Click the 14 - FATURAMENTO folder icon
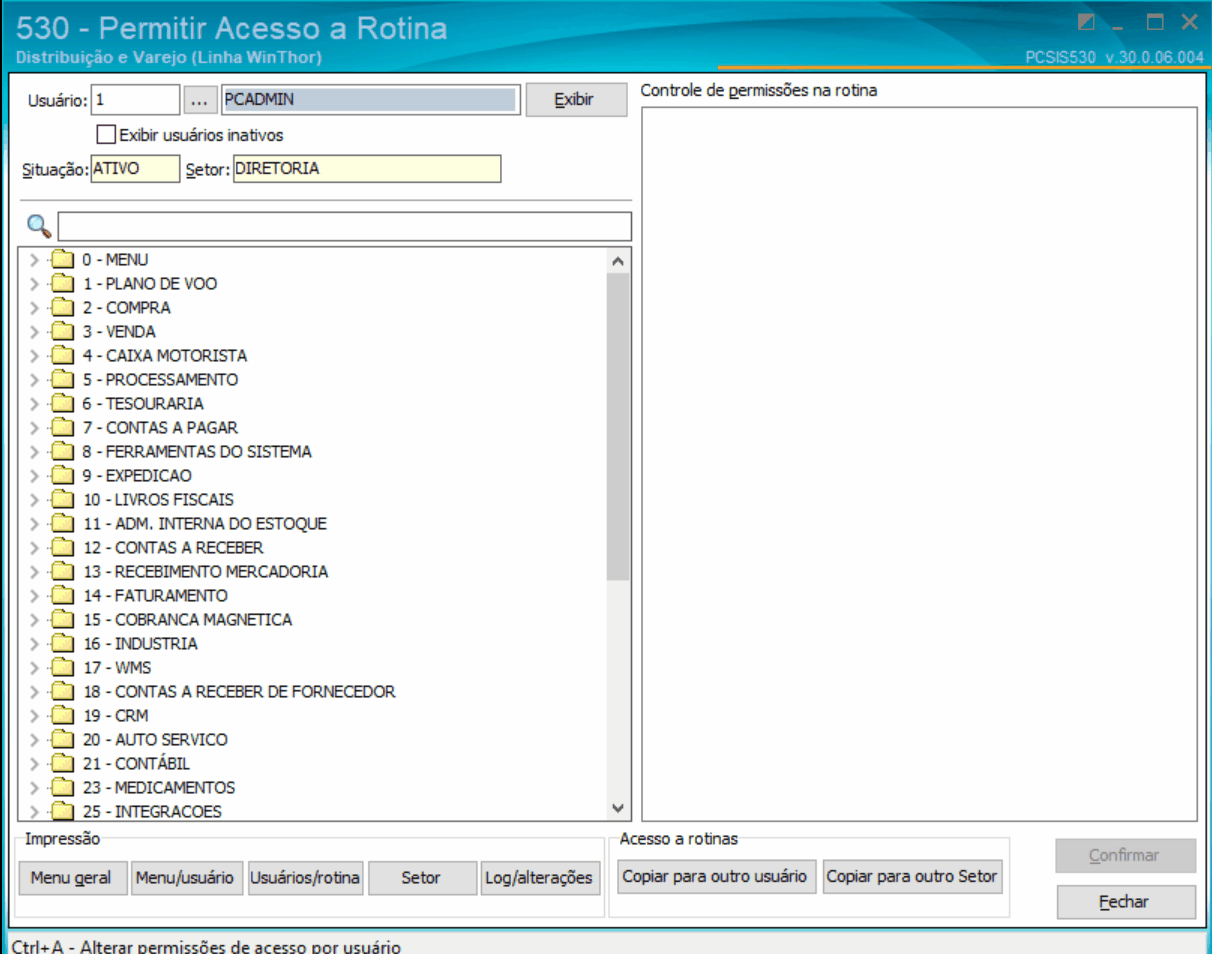The width and height of the screenshot is (1212, 954). (63, 596)
